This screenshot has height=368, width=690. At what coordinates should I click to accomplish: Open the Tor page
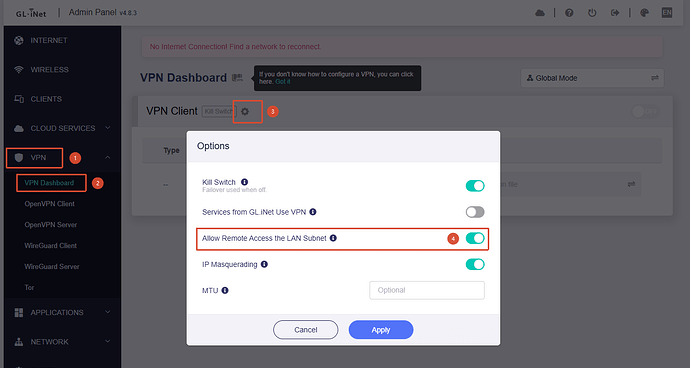(x=29, y=287)
